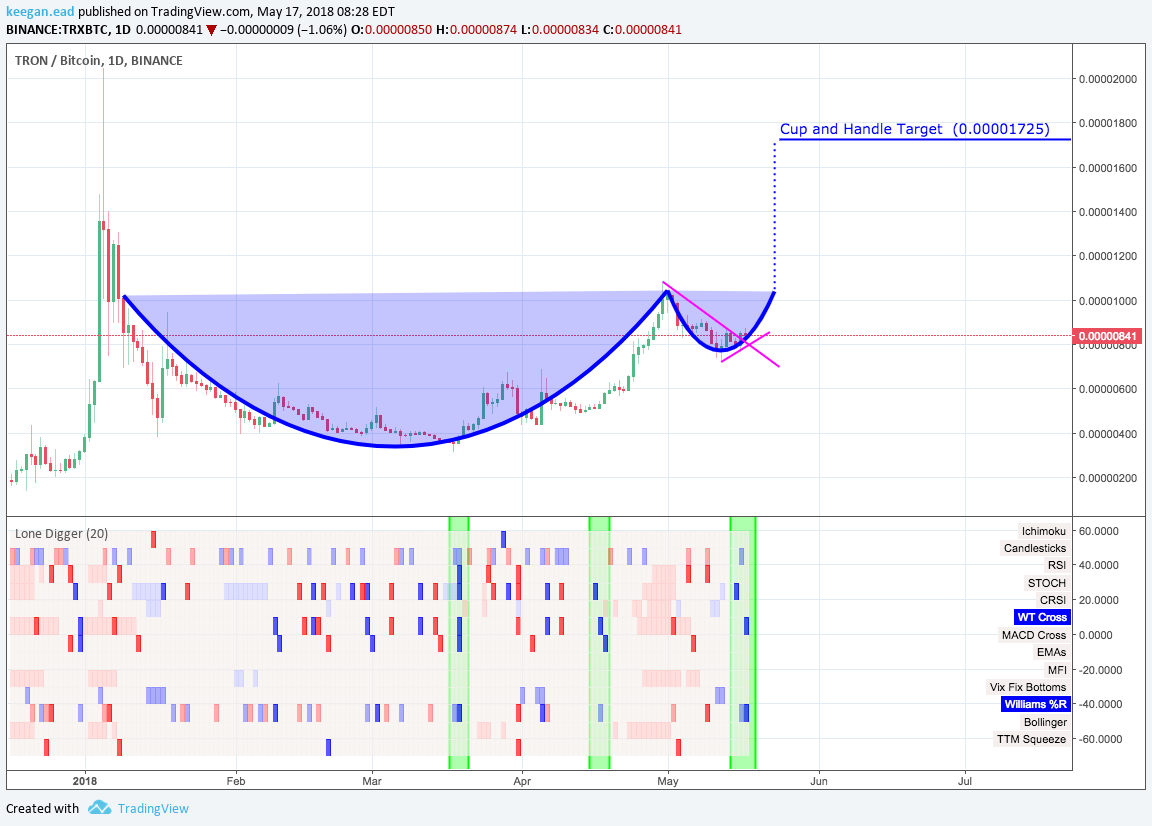Click the 'Lone Digger (20)' indicator title
The image size is (1152, 826).
(x=61, y=534)
